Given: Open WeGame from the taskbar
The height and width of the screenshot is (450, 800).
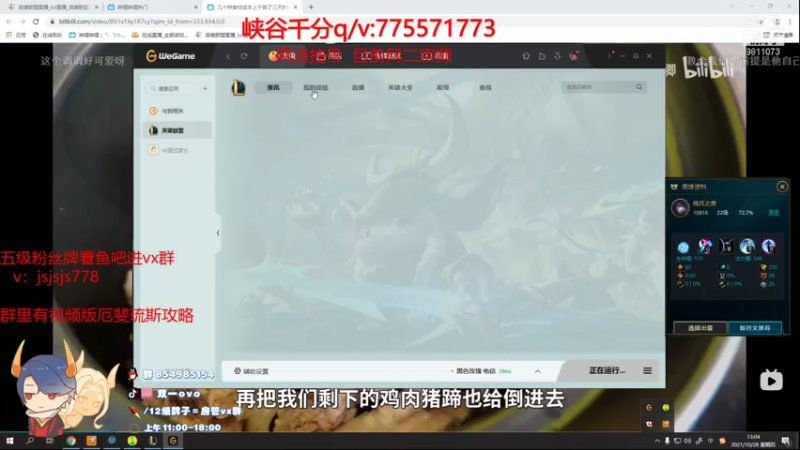Looking at the screenshot, I should click(173, 441).
